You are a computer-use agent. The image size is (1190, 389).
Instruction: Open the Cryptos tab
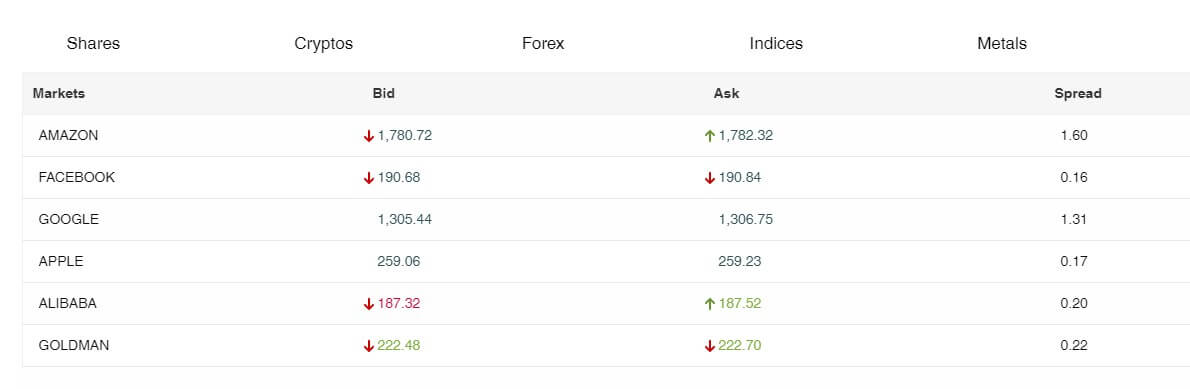(x=323, y=43)
